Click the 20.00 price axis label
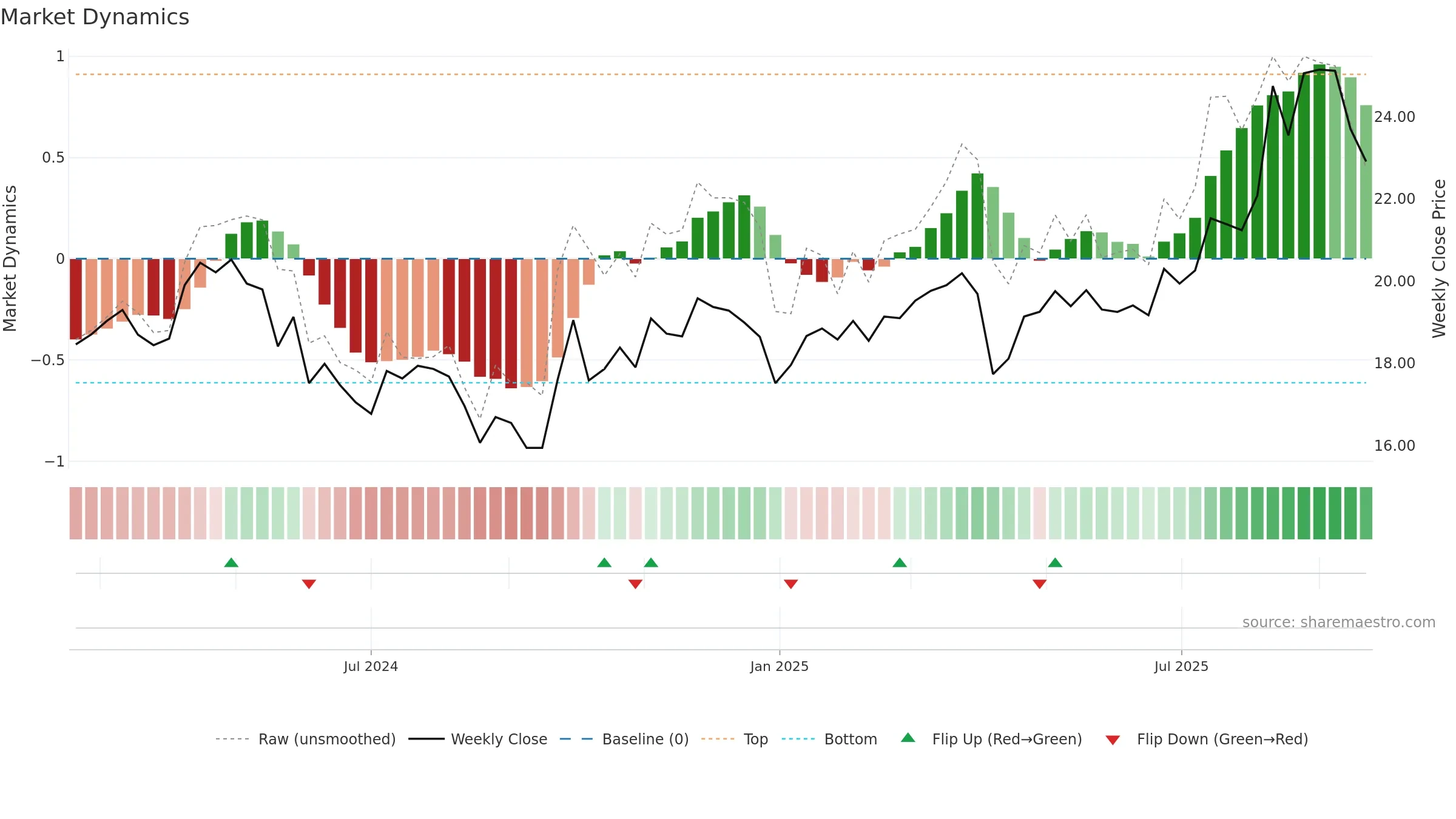 pyautogui.click(x=1394, y=281)
